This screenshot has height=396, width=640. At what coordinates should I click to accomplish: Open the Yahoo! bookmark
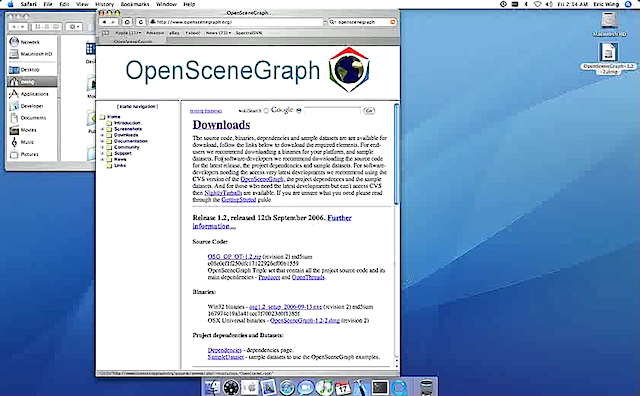[x=193, y=33]
